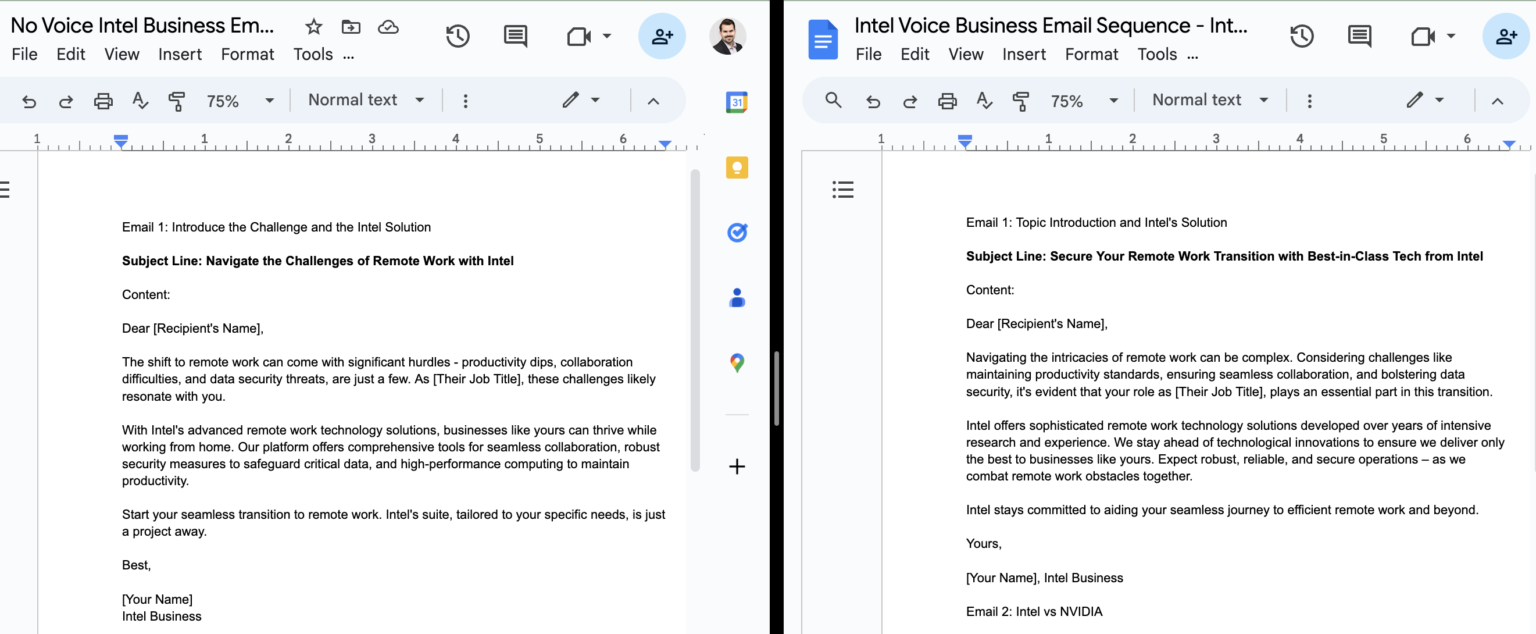Screen dimensions: 1536x634
Task: Open version history in left document
Action: 458,37
